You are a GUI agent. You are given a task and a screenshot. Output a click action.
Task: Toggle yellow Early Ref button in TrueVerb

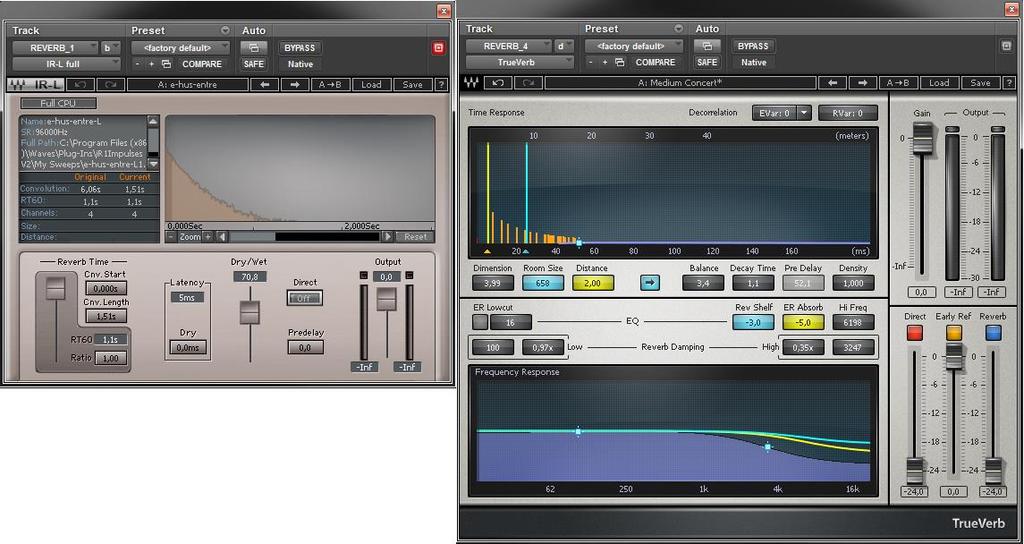[x=954, y=333]
